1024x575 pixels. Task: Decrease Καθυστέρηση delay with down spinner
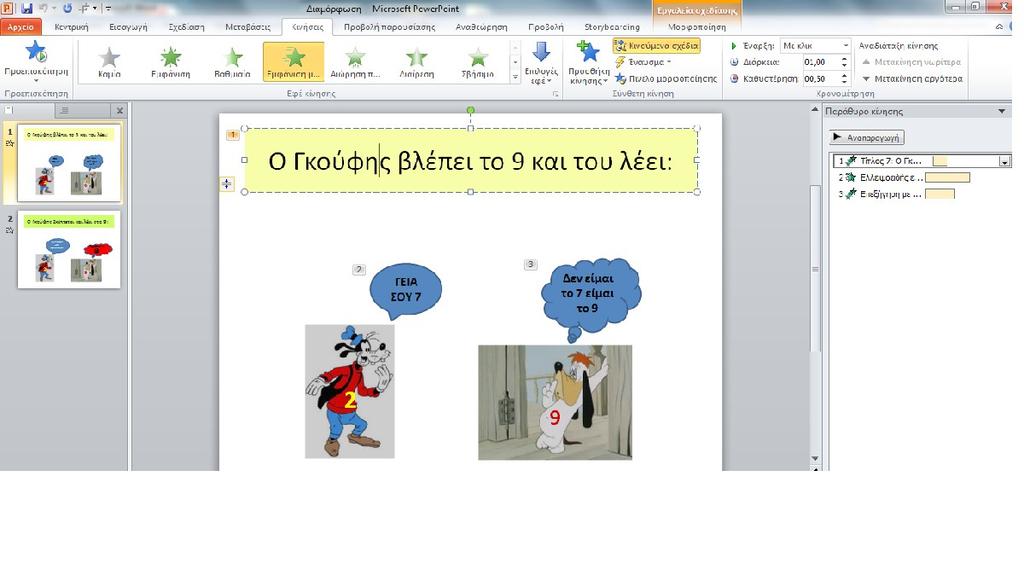tap(844, 82)
